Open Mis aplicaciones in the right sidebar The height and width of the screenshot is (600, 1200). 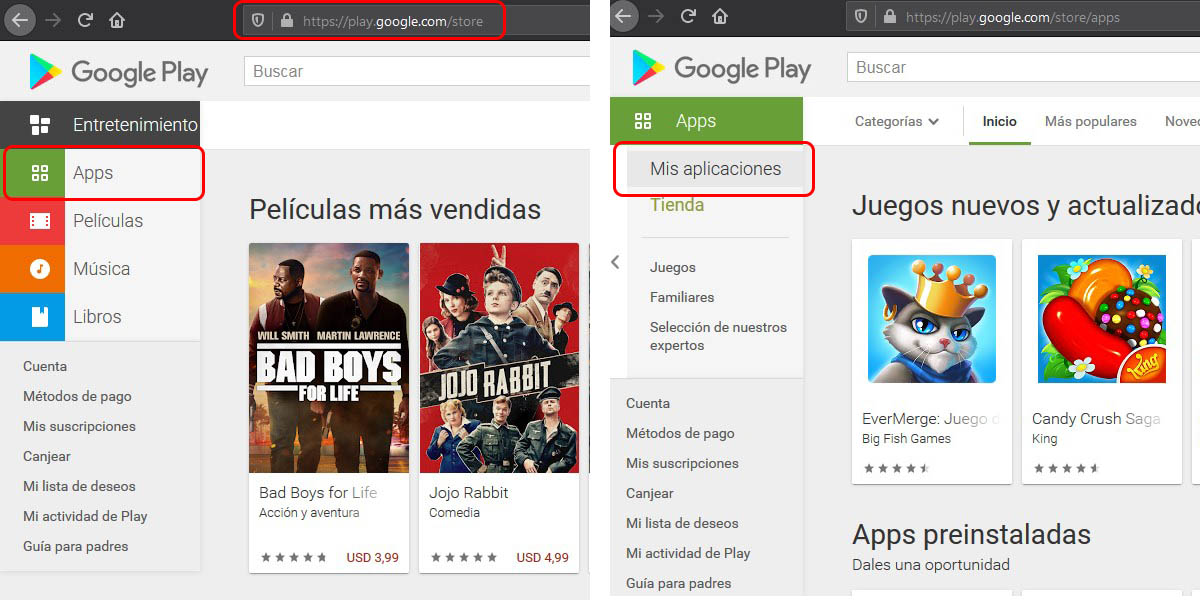pyautogui.click(x=715, y=169)
